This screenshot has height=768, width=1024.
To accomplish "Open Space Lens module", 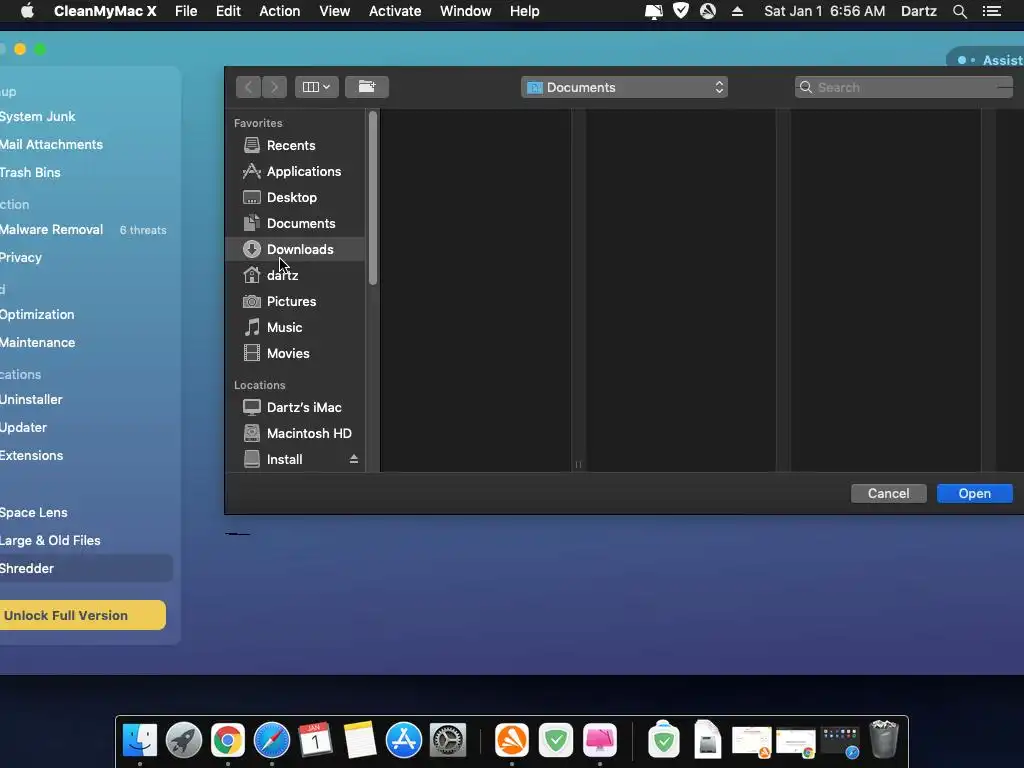I will point(33,512).
